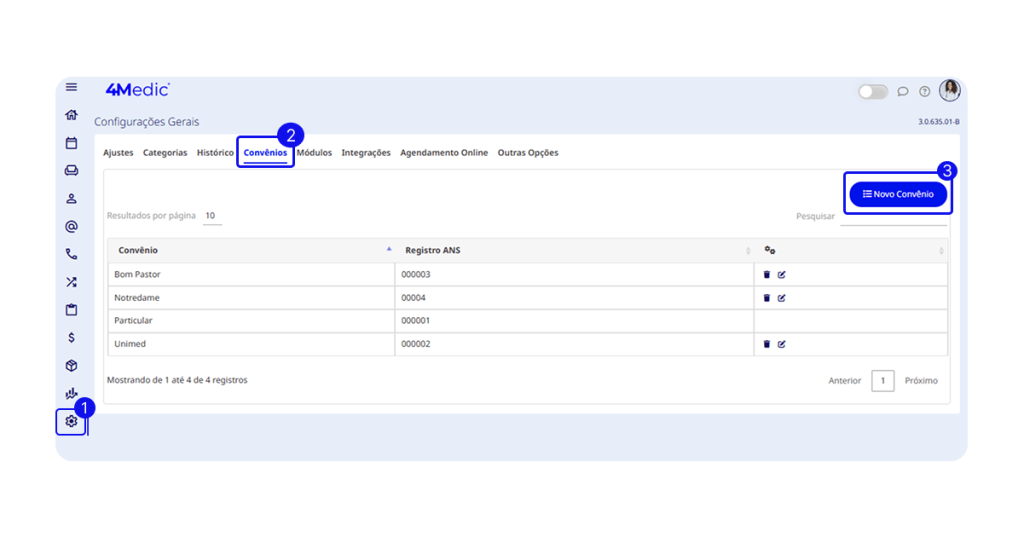Open the results per page dropdown

pos(211,216)
